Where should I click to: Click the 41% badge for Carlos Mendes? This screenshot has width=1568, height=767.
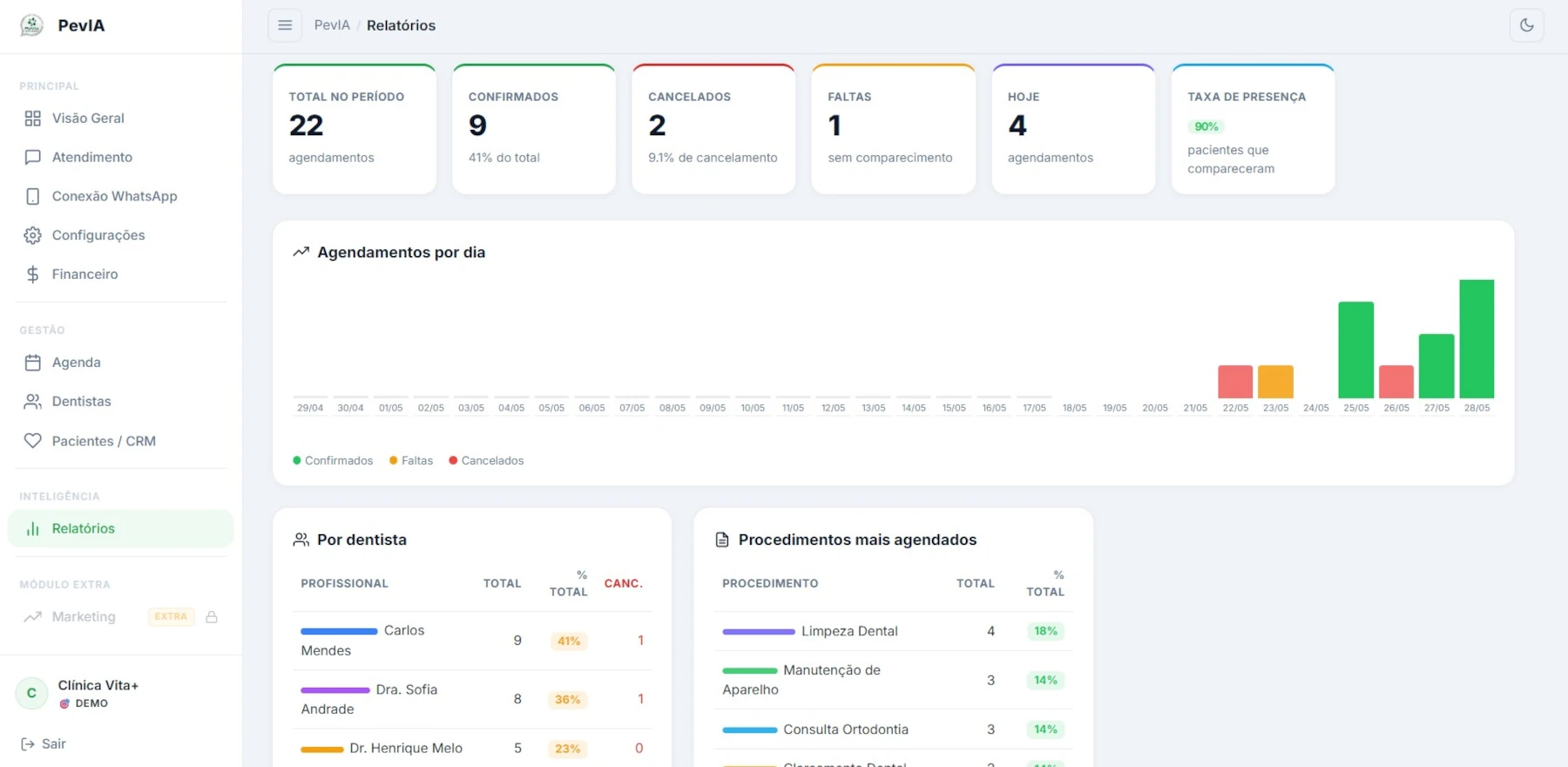(x=569, y=641)
